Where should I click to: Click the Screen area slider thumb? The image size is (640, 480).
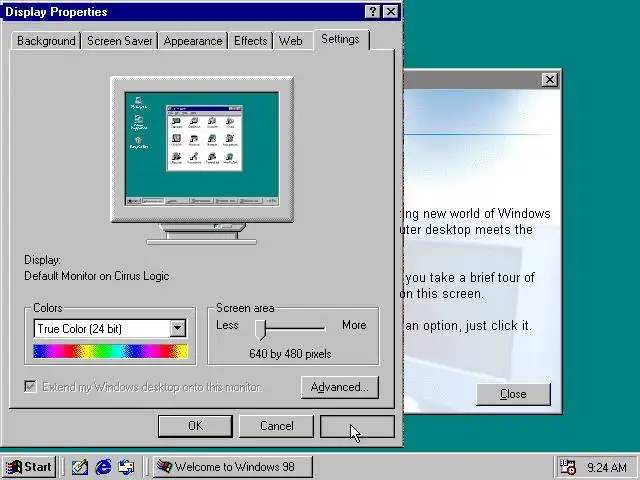(x=260, y=330)
